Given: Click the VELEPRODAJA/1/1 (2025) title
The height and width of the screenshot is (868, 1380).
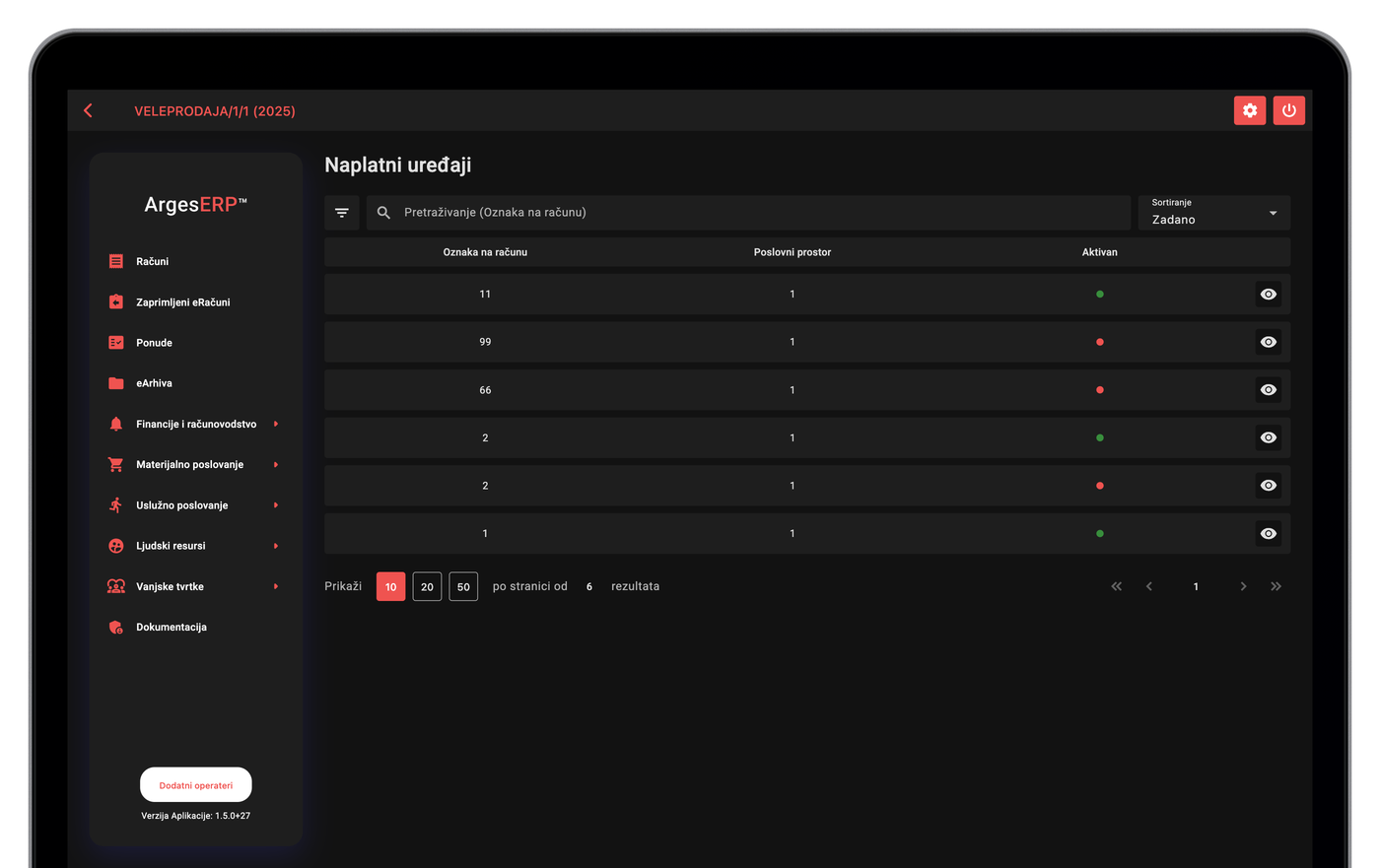Looking at the screenshot, I should tap(215, 111).
